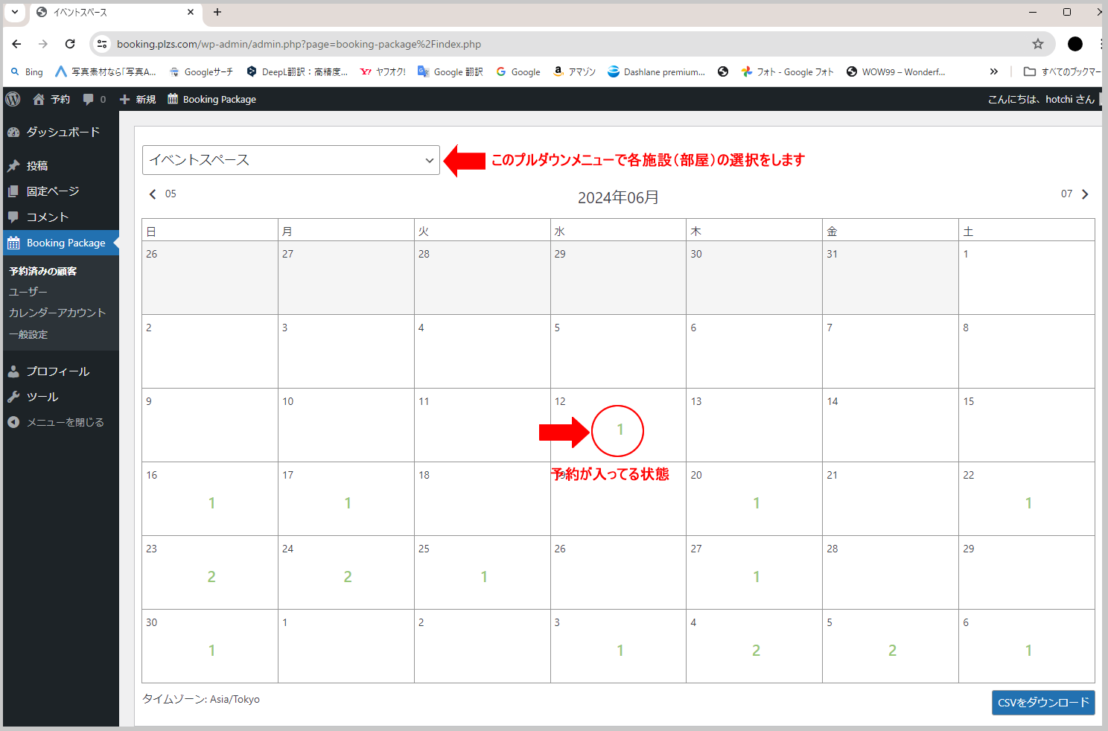Bookmark this page with the star icon
This screenshot has width=1108, height=731.
point(1038,44)
